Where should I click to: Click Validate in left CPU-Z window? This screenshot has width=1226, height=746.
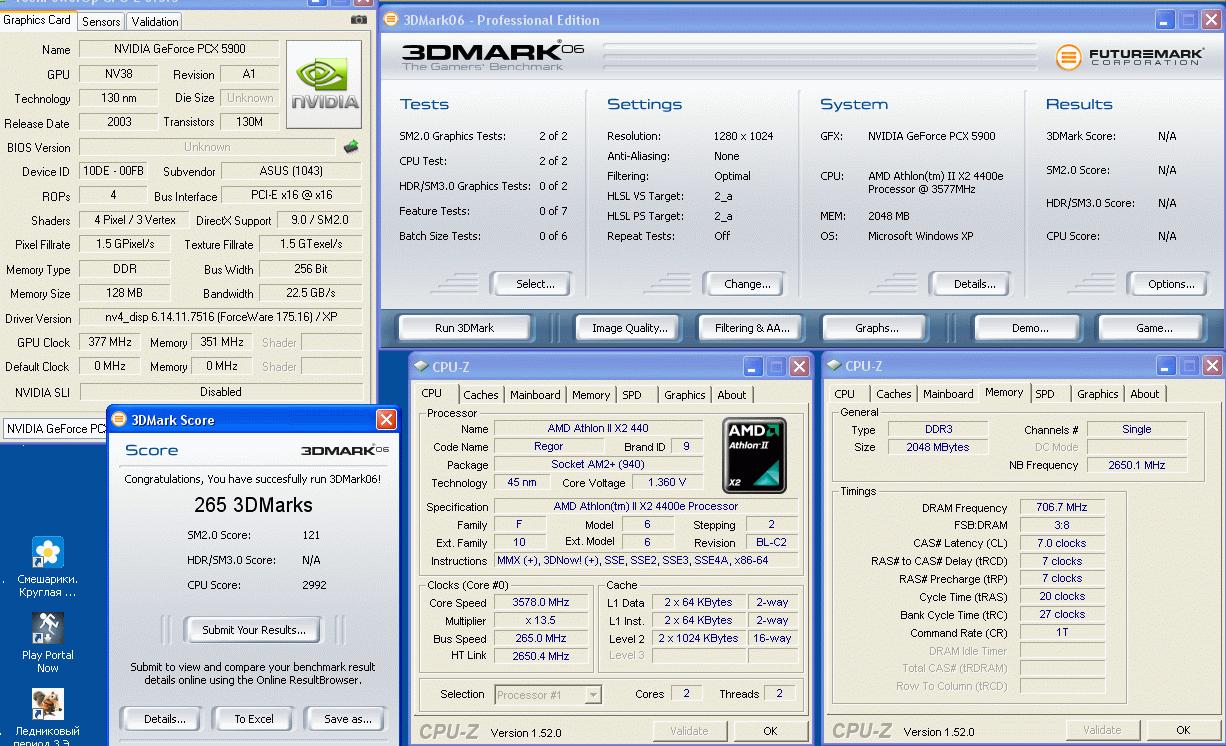coord(689,731)
